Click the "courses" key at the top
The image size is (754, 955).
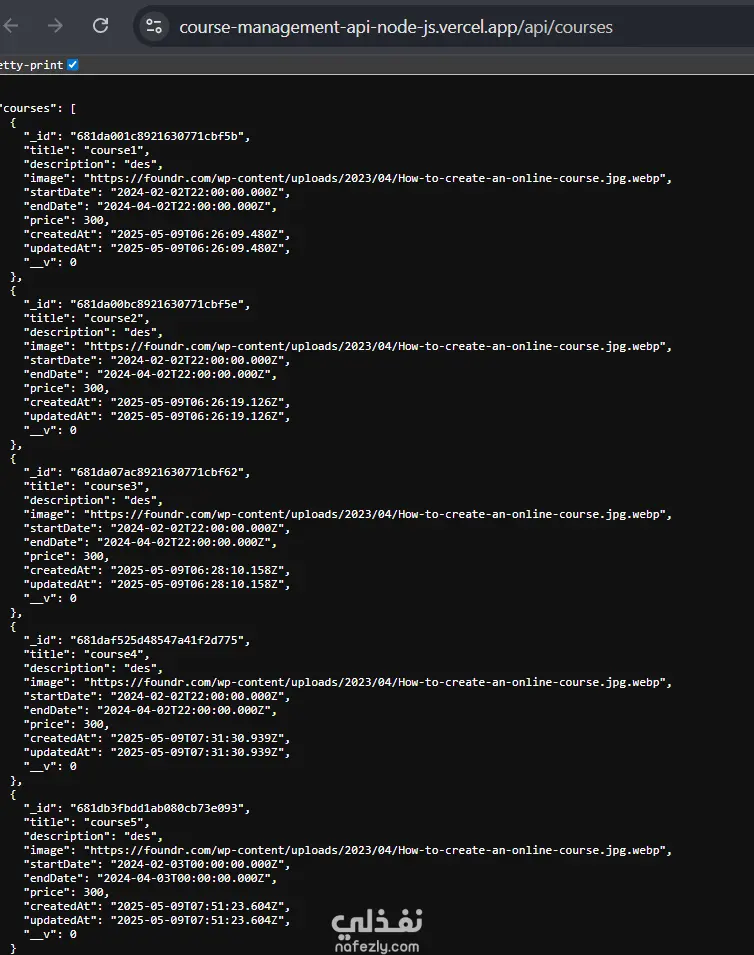click(30, 108)
